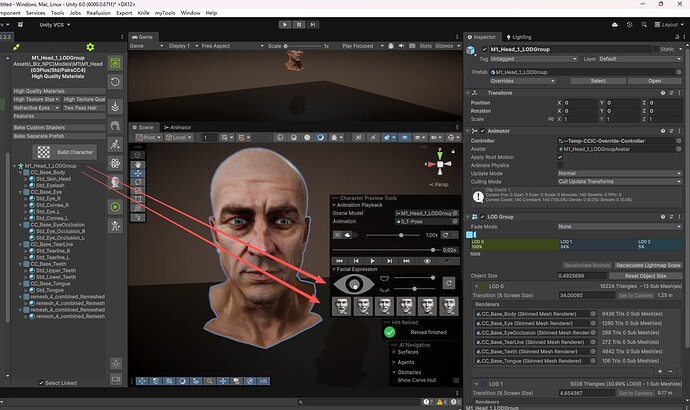Toggle Apply Root Motion checkbox

point(560,157)
